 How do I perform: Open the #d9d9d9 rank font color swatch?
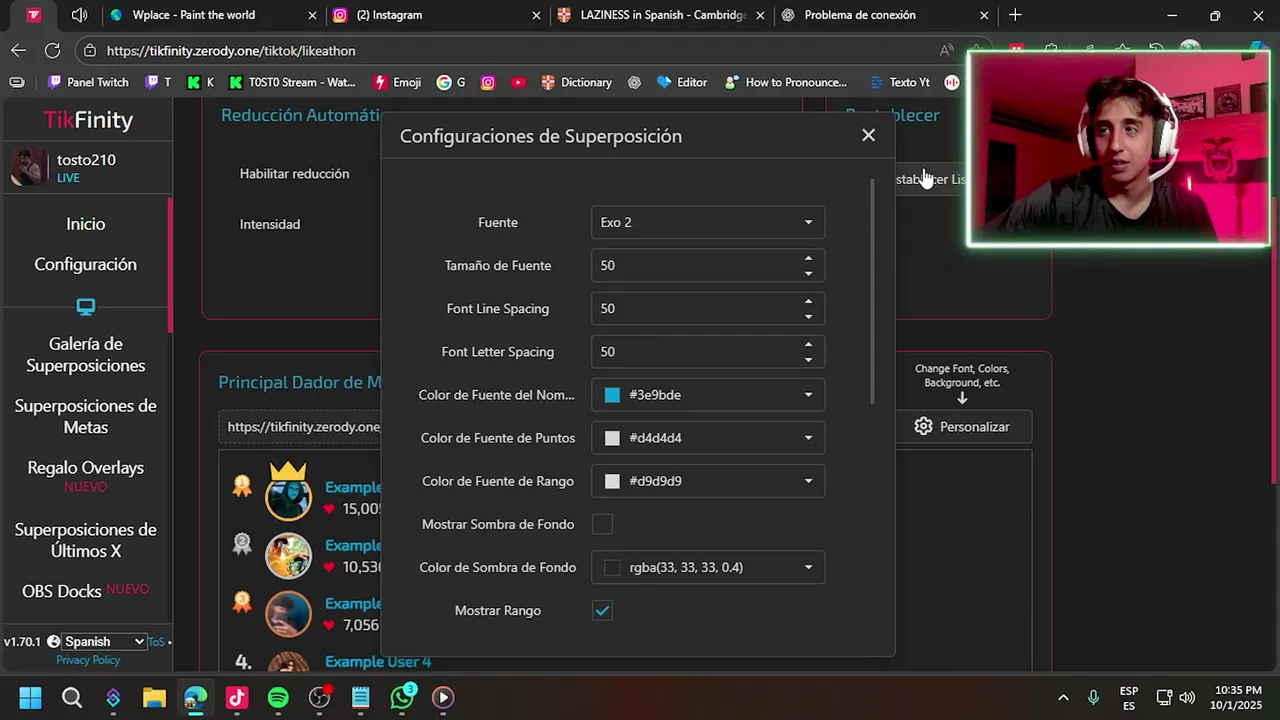tap(612, 481)
